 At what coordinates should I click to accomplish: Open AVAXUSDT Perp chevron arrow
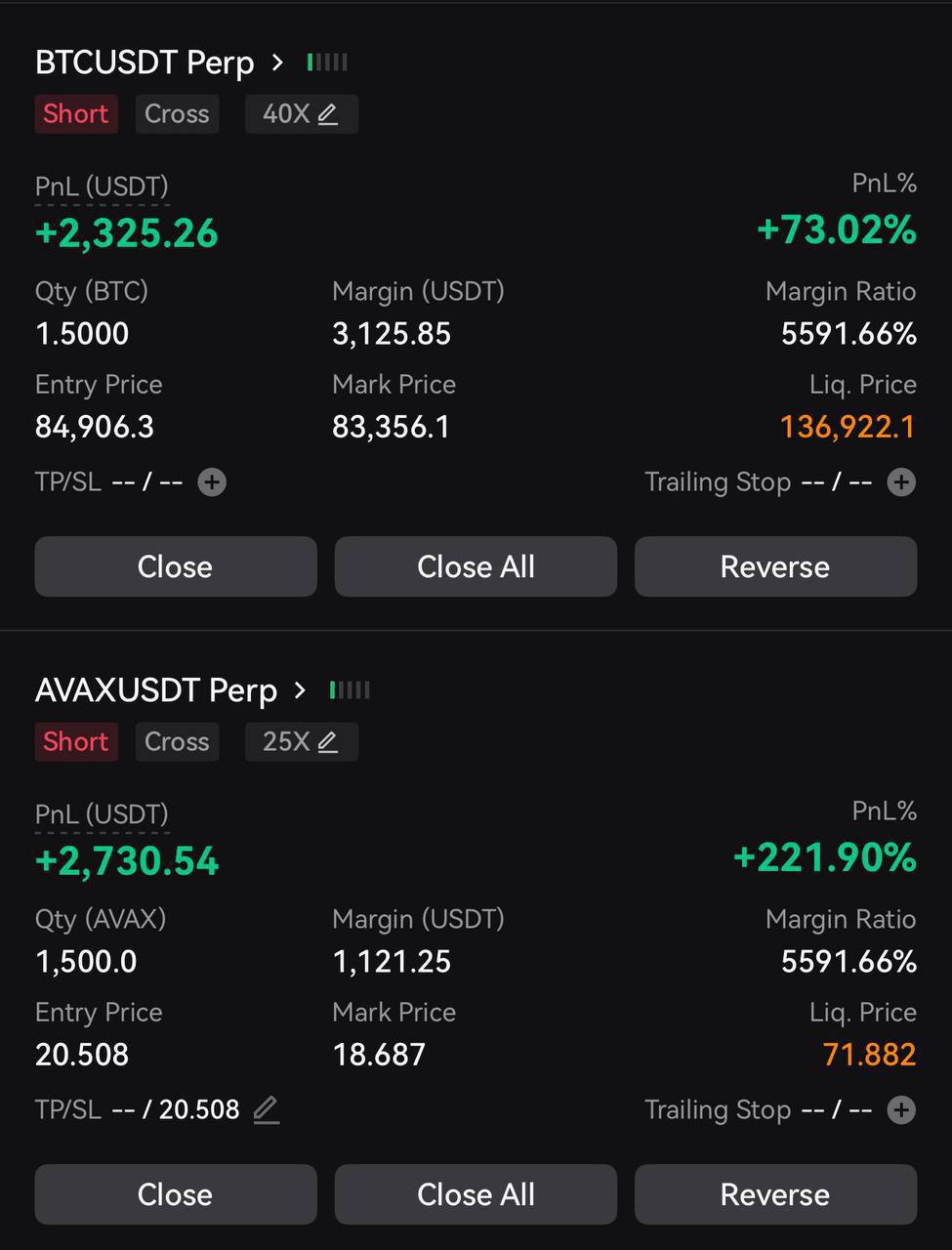(300, 690)
